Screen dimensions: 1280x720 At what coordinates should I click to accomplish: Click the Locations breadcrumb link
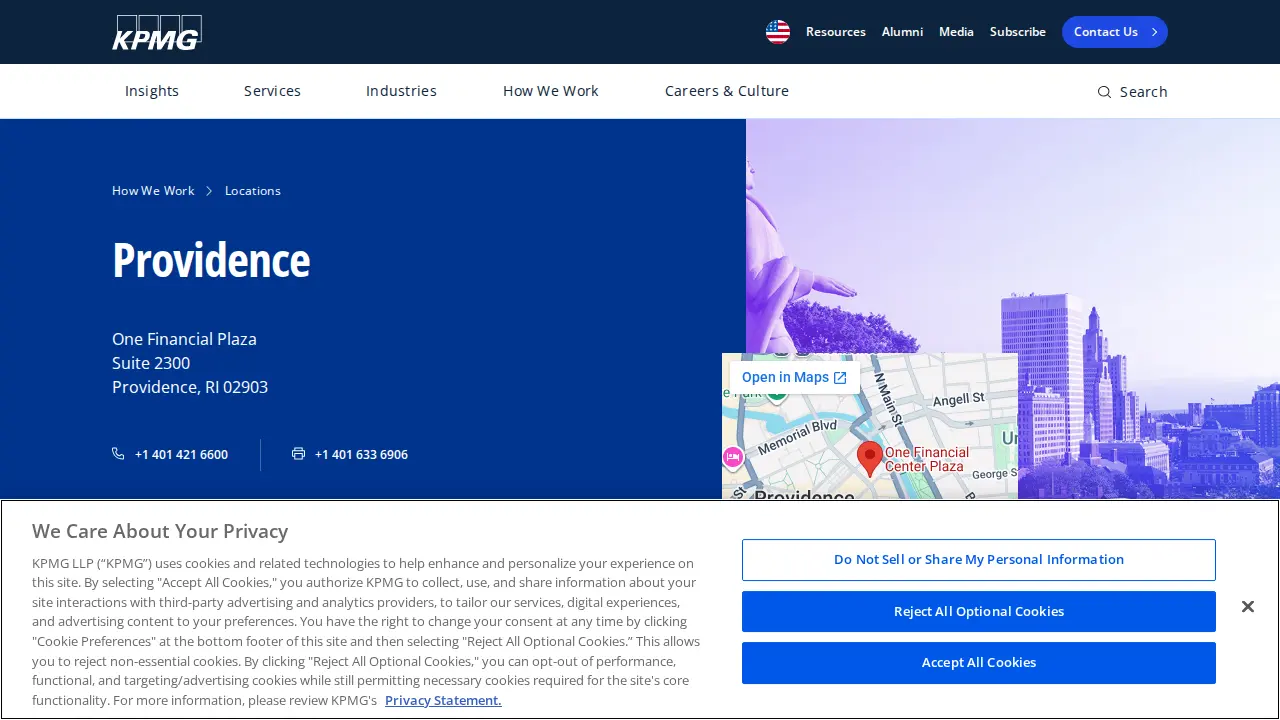pyautogui.click(x=253, y=191)
